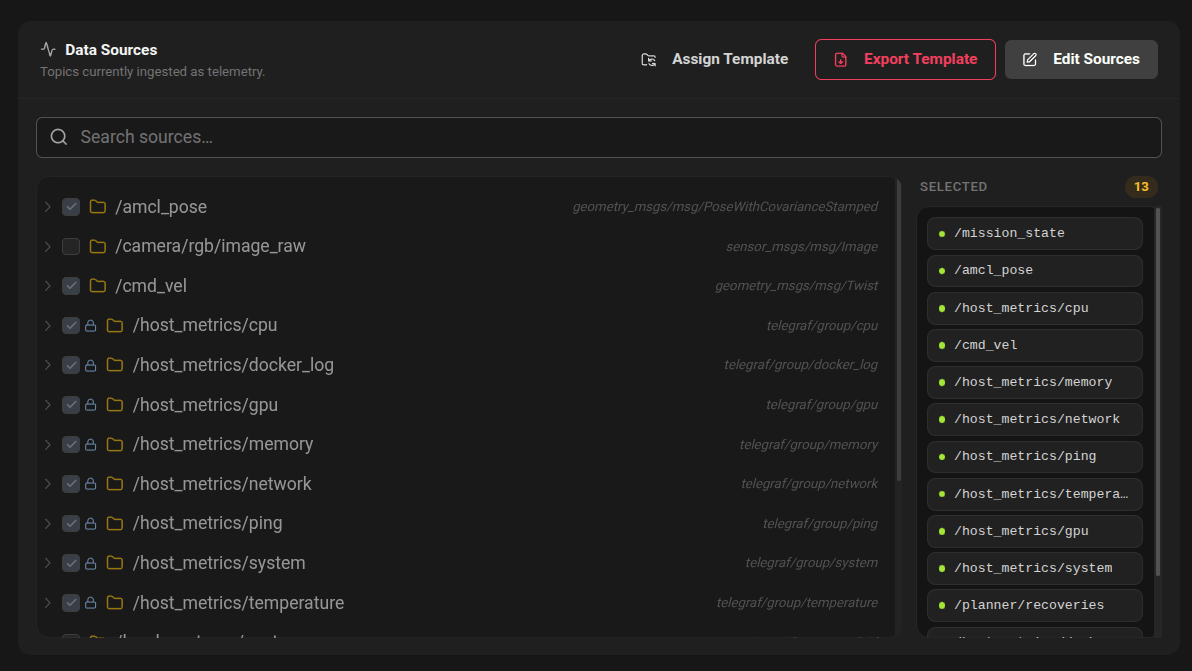
Task: Click the folder icon for /host_metrics/docker_log
Action: [x=115, y=365]
